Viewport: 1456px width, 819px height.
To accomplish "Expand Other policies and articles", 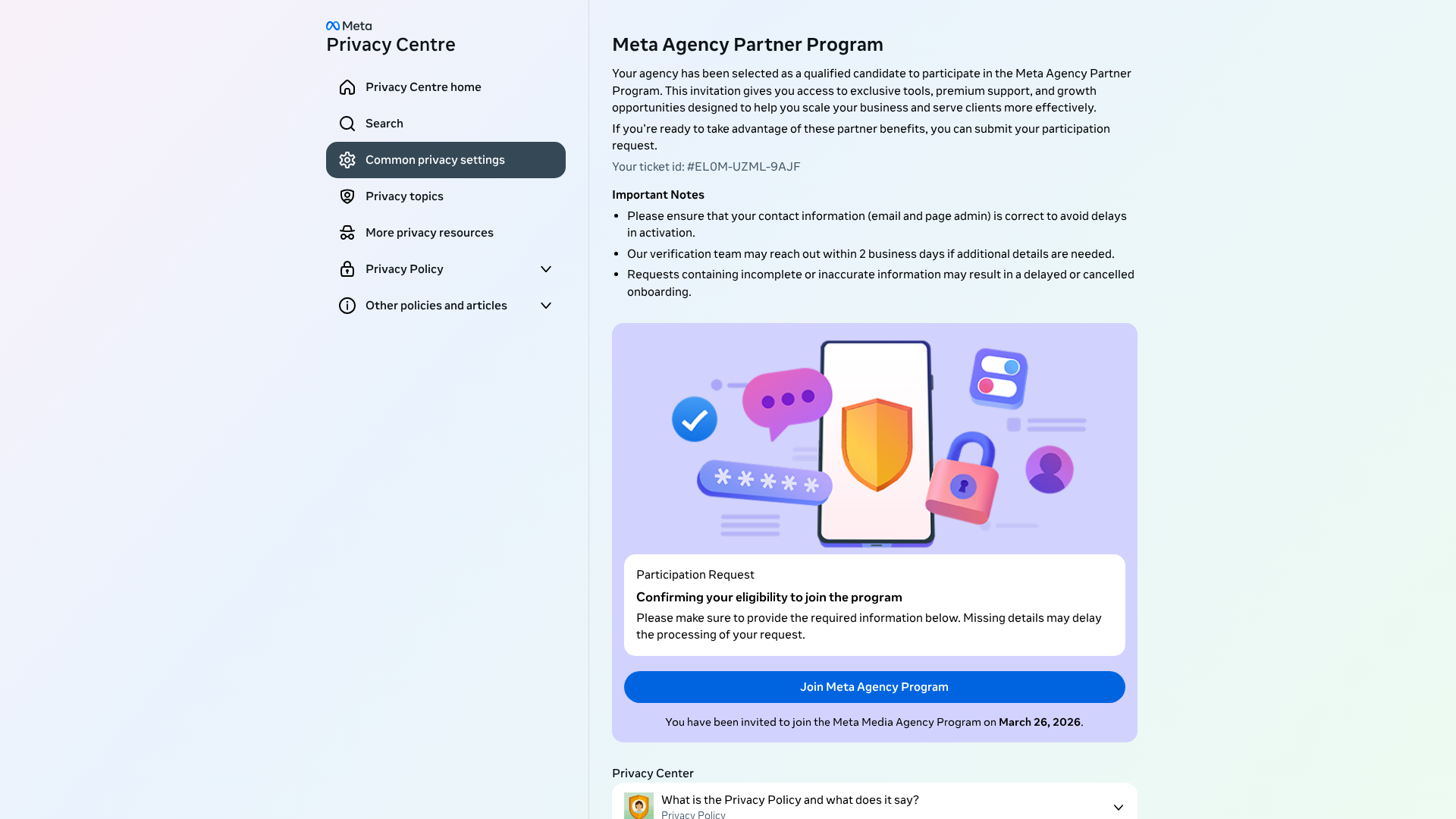I will [545, 305].
